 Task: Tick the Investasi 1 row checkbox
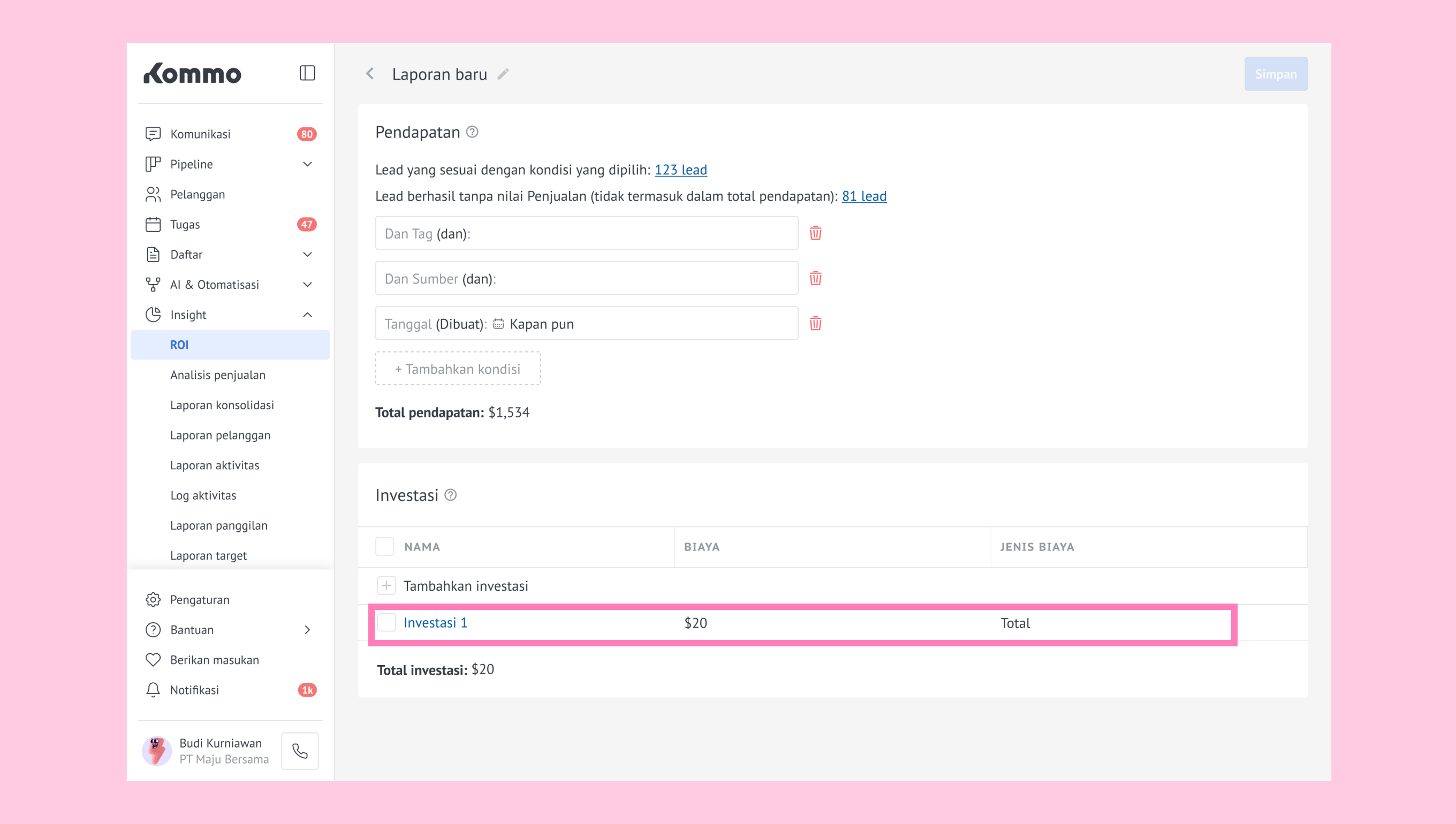coord(386,622)
